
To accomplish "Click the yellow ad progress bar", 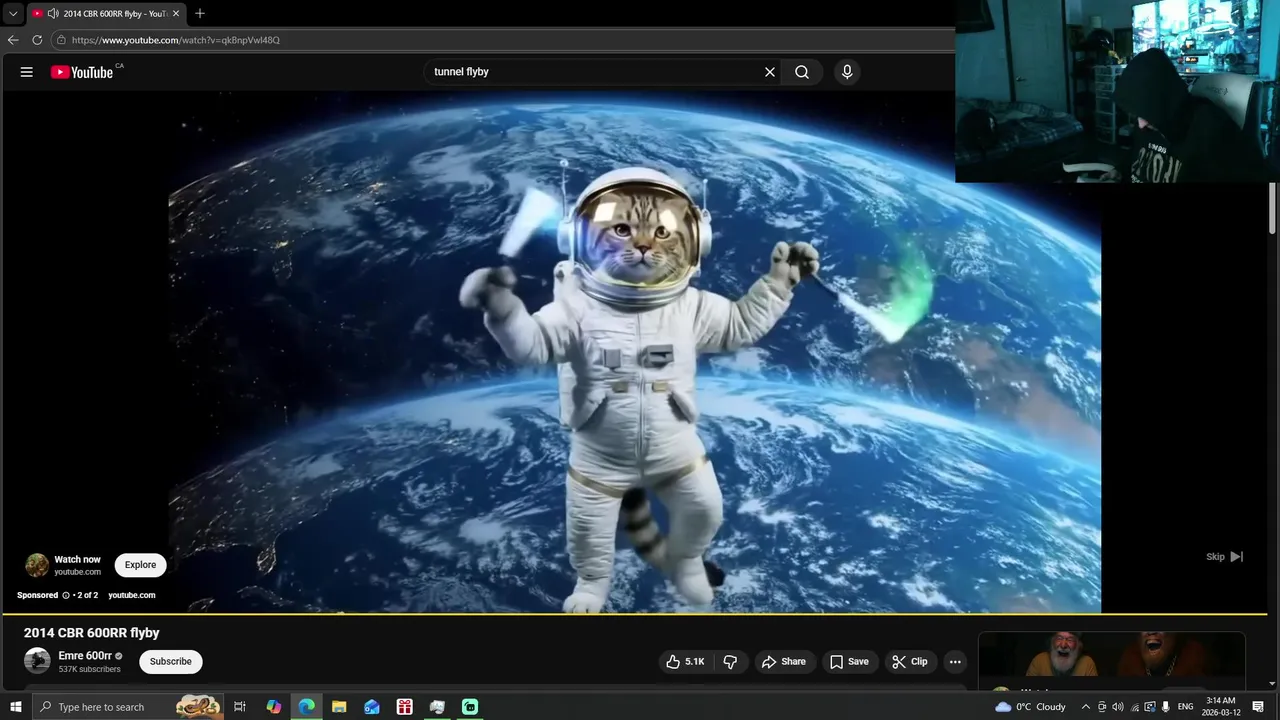I will click(634, 614).
